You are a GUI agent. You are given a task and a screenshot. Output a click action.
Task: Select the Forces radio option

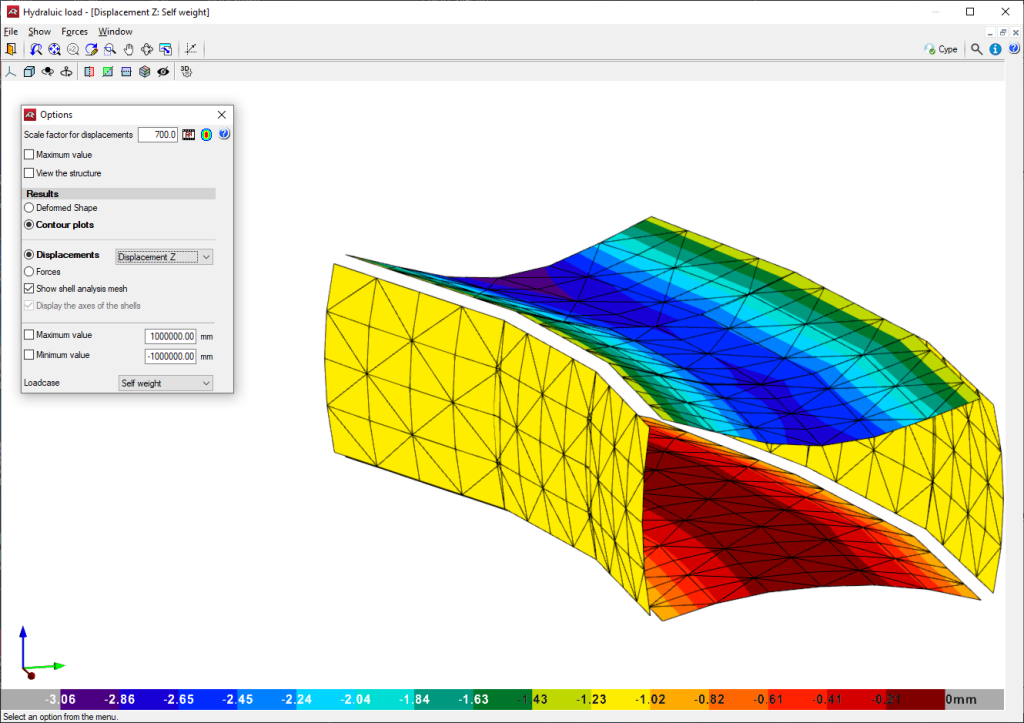coord(29,272)
